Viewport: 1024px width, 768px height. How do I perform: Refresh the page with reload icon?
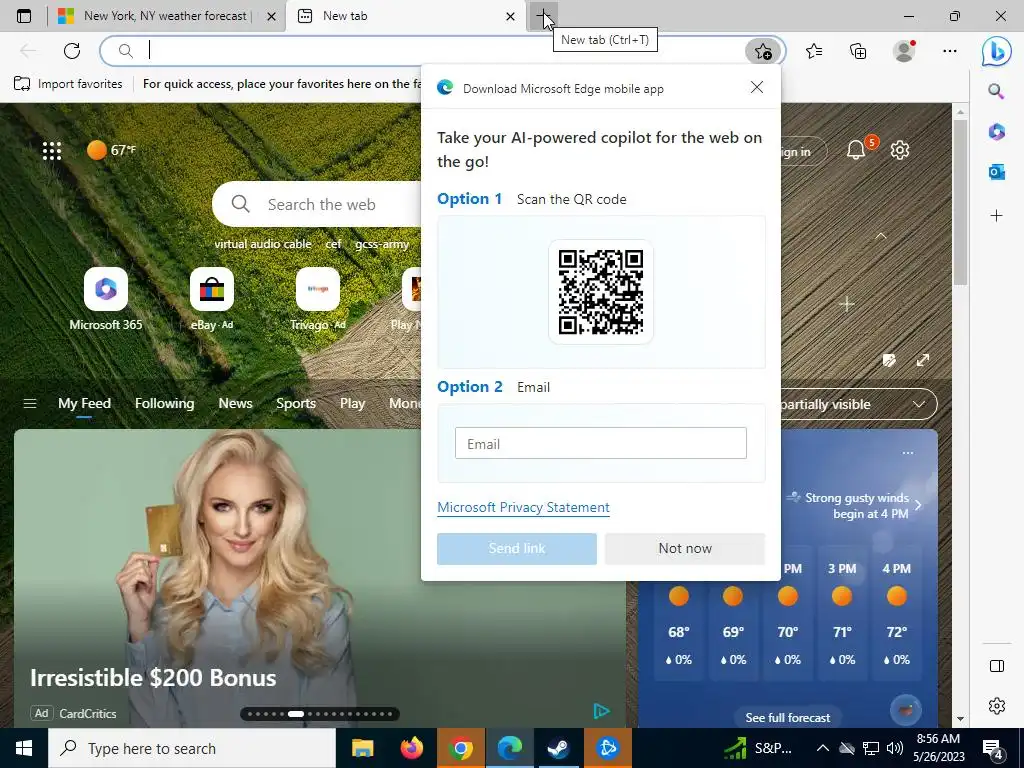[72, 51]
